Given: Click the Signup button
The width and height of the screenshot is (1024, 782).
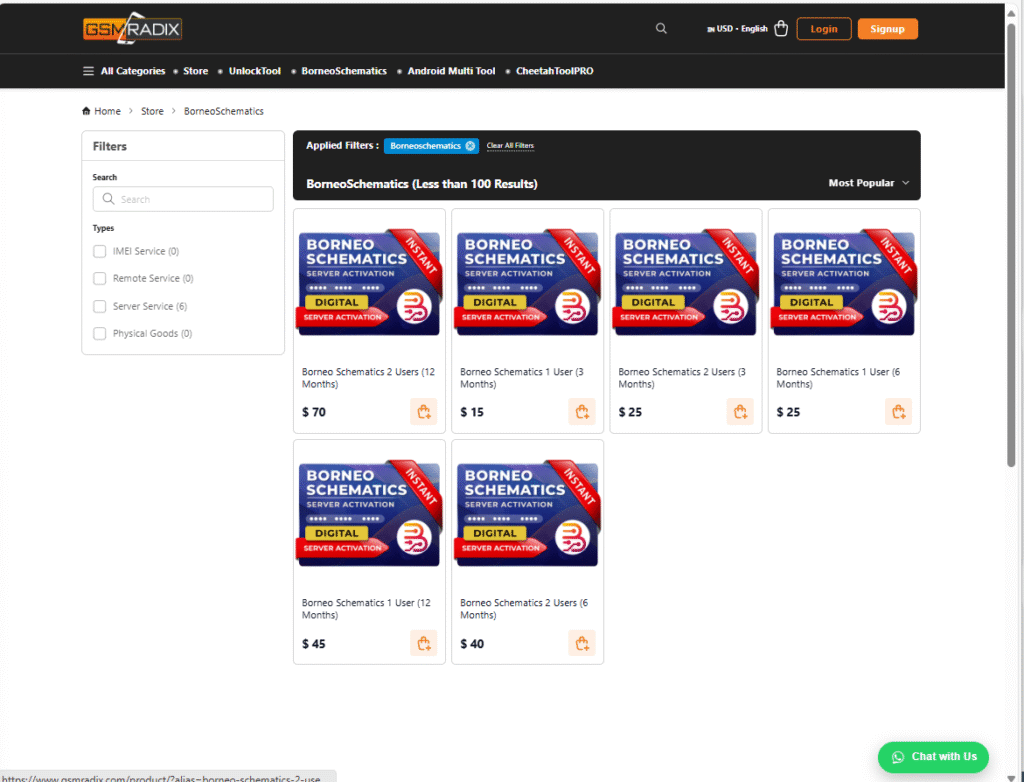Looking at the screenshot, I should 887,29.
